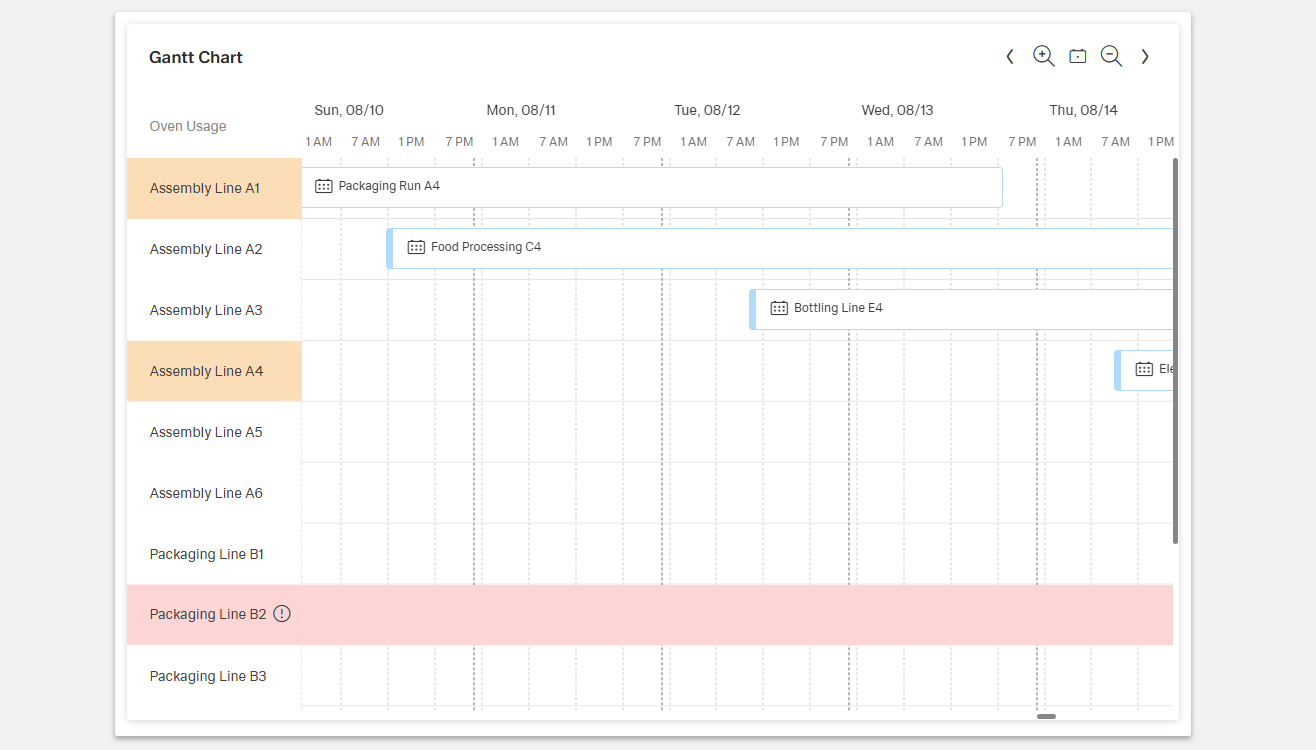This screenshot has height=750, width=1316.
Task: Click the calendar icon on Bottling Line E4
Action: 778,308
